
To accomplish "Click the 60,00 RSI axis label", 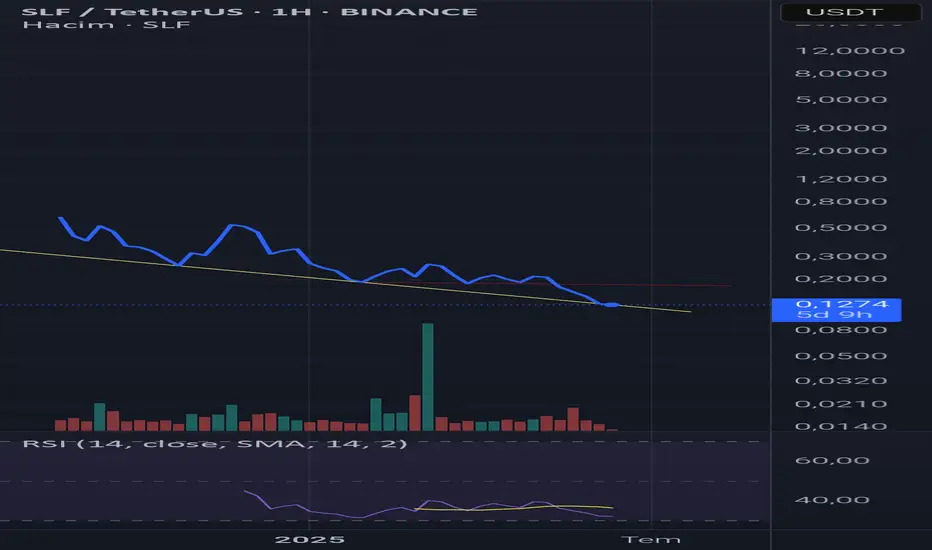I will [x=832, y=460].
